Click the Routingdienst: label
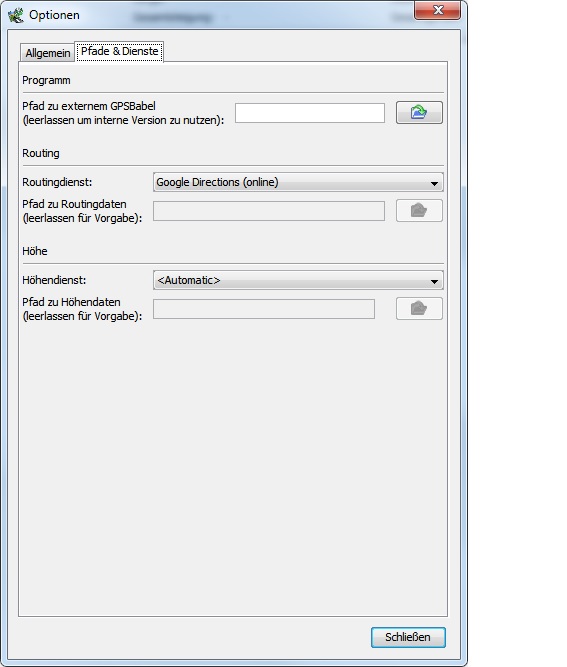 (x=57, y=182)
